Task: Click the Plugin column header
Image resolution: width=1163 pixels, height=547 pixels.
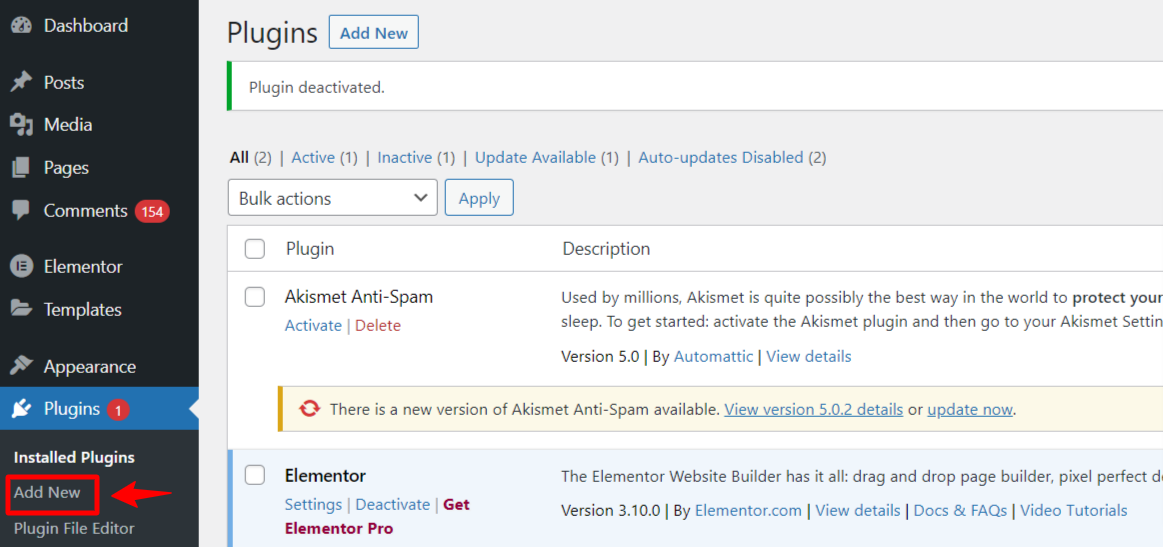Action: [x=310, y=249]
